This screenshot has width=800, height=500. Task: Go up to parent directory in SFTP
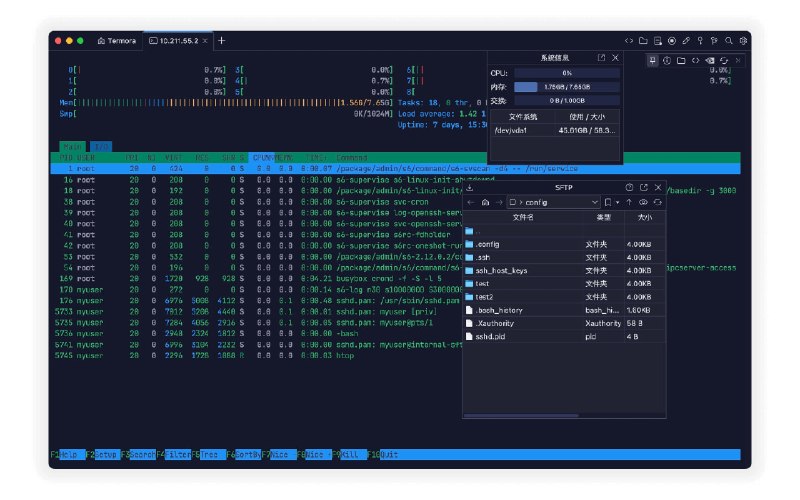point(629,203)
